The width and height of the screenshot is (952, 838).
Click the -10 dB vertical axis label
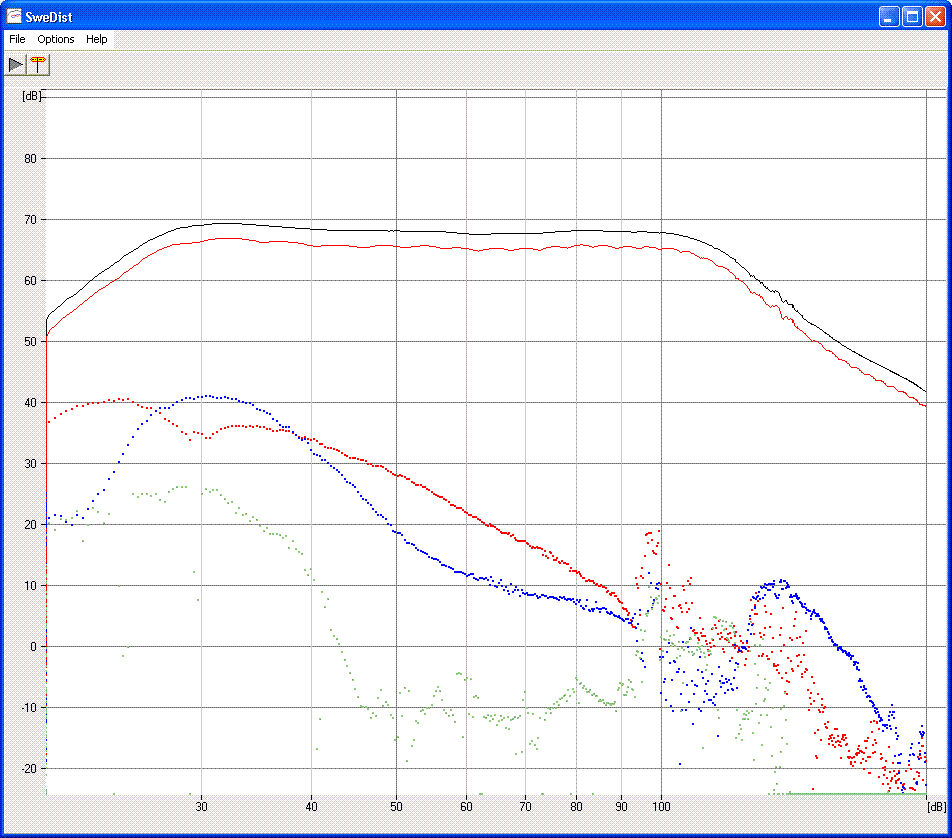[x=29, y=707]
